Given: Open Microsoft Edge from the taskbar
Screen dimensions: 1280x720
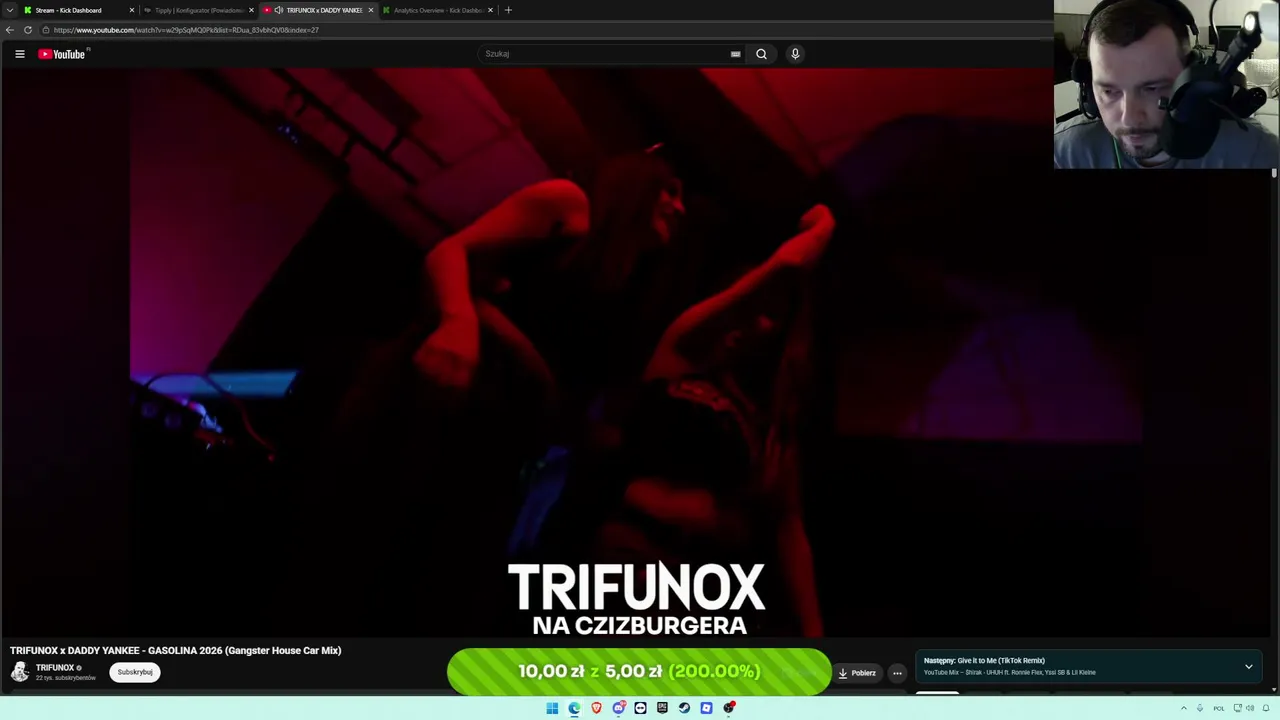Looking at the screenshot, I should [x=574, y=708].
